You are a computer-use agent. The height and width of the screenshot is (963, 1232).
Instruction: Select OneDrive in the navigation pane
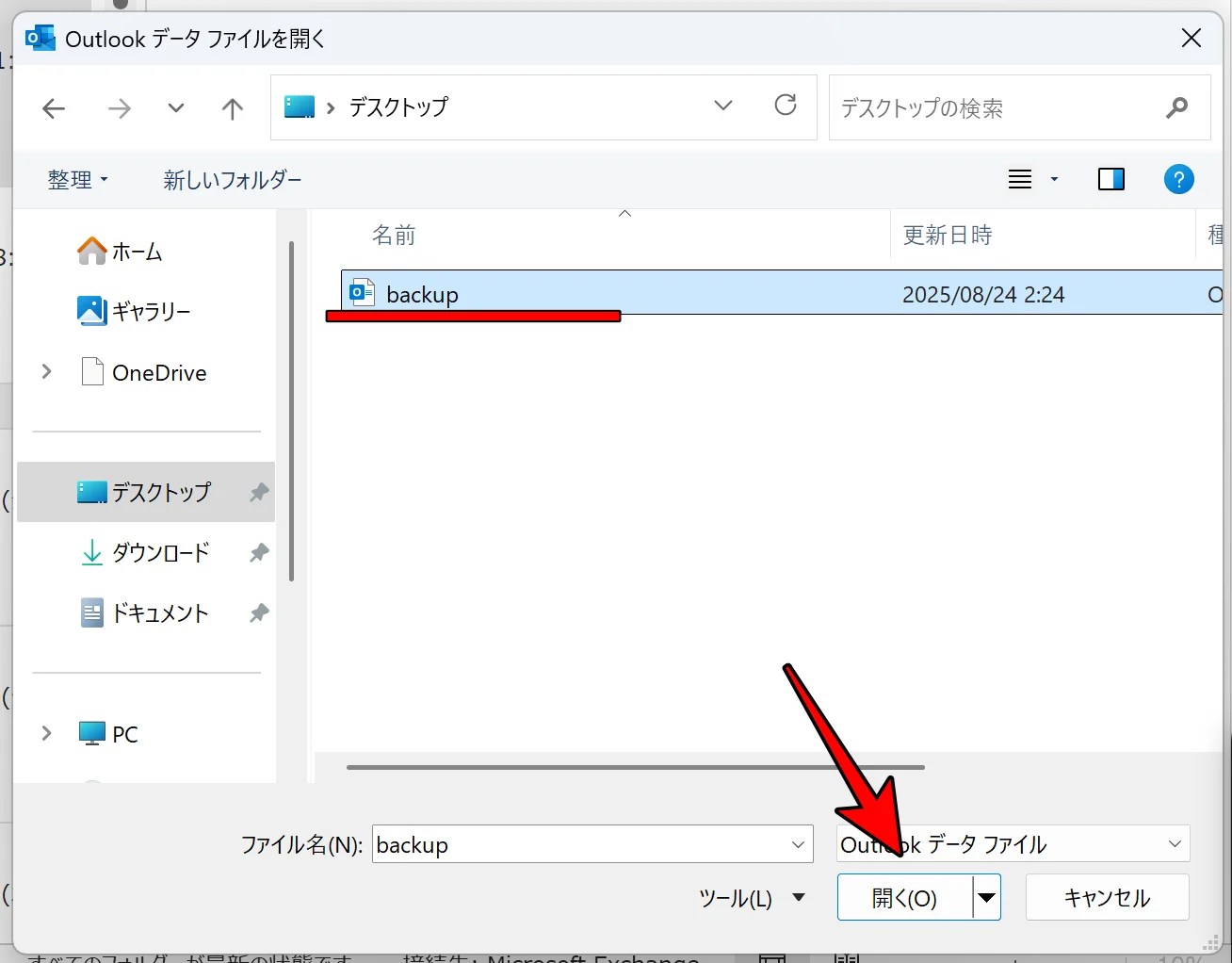point(144,372)
